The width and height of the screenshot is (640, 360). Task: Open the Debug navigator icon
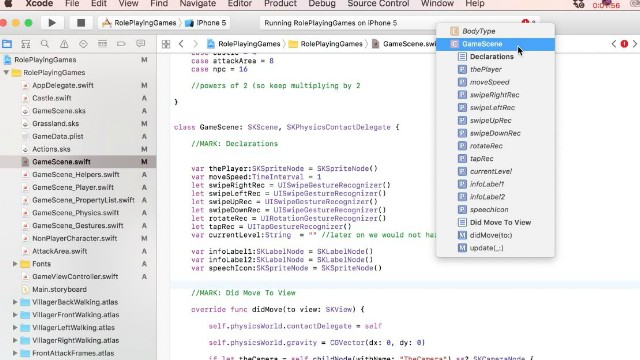click(102, 44)
